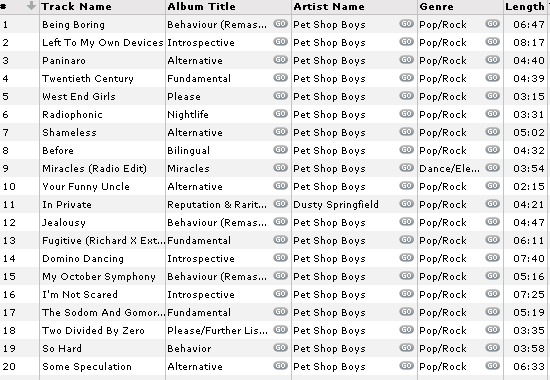The image size is (550, 380).
Task: Sort by Artist Name column header
Action: [329, 7]
